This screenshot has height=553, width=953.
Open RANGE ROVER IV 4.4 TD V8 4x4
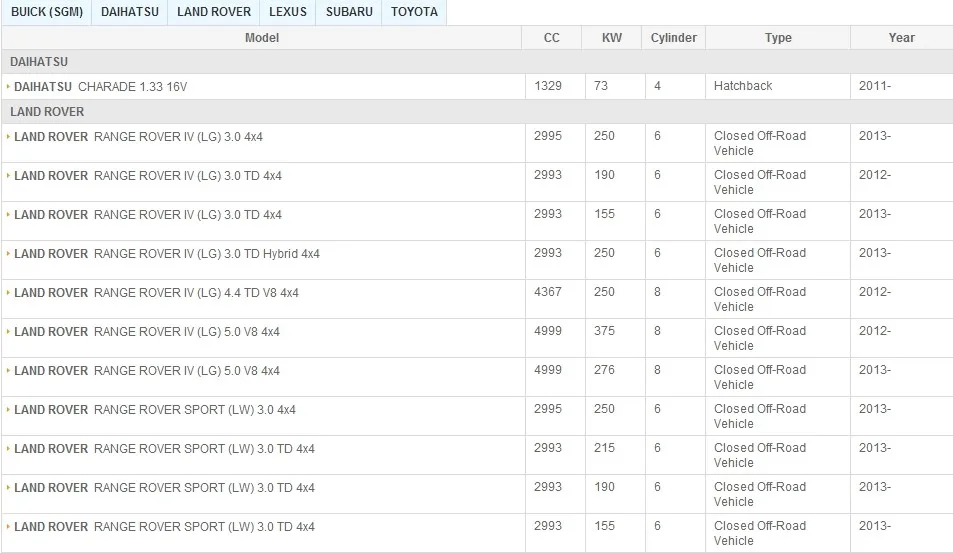(x=156, y=292)
